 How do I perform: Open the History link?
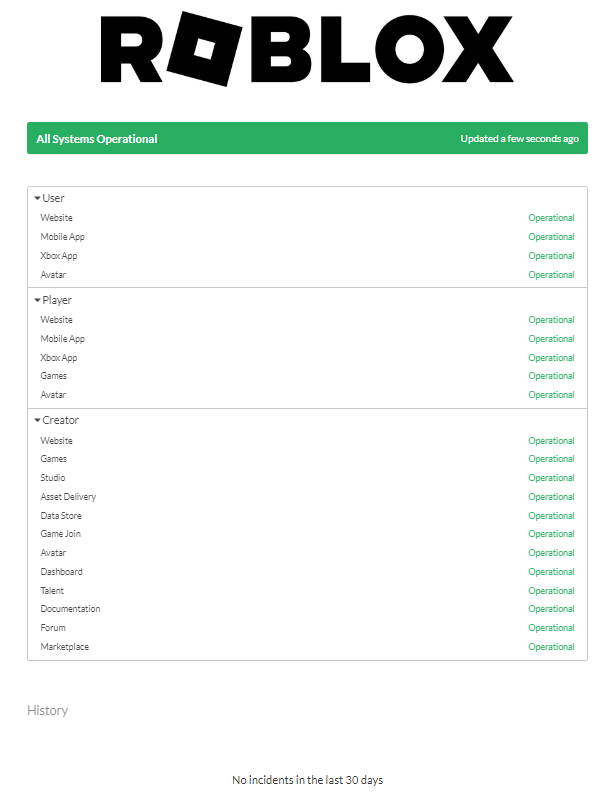[x=47, y=710]
